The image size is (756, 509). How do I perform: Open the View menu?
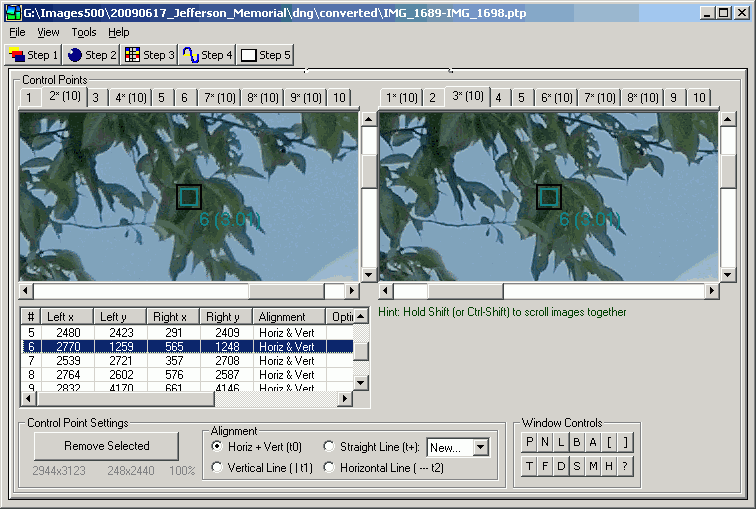(48, 32)
